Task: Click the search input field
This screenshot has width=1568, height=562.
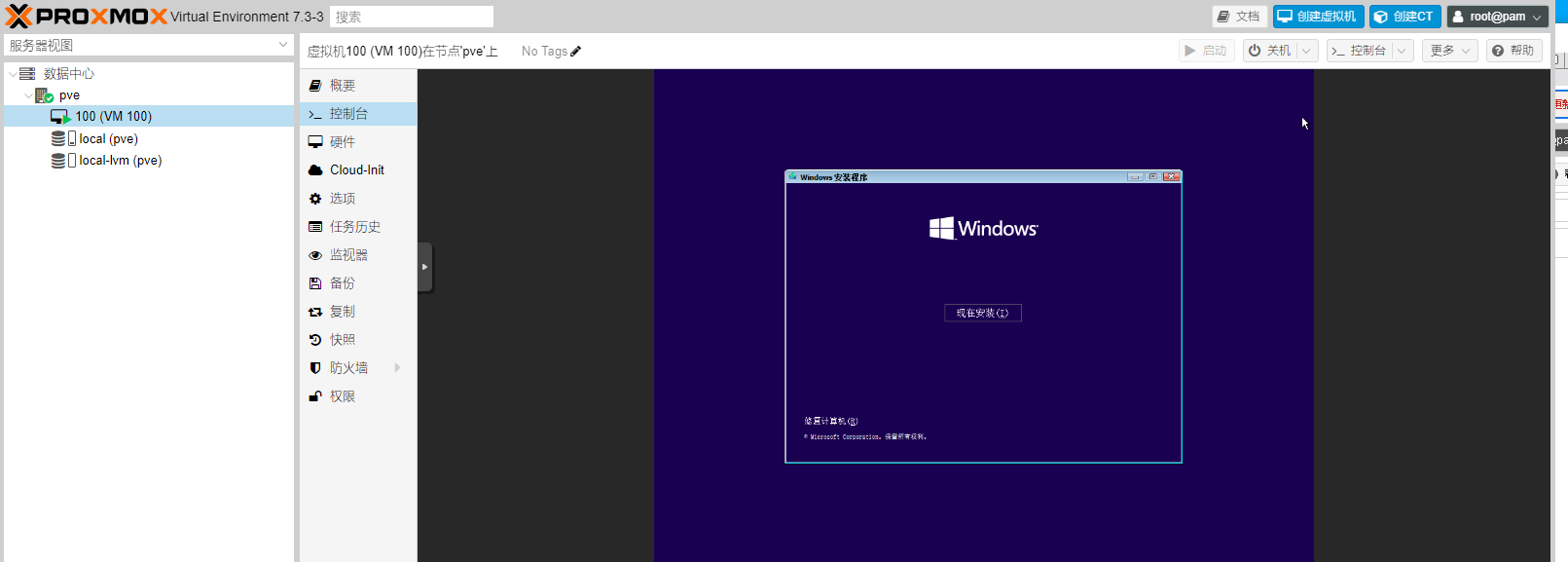Action: coord(412,17)
